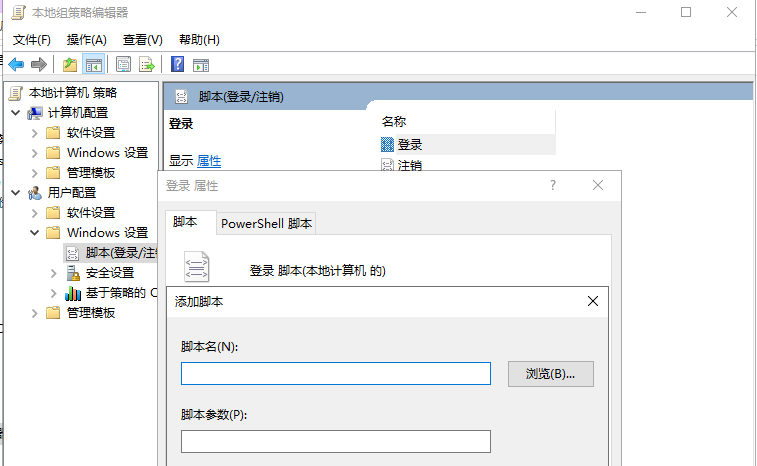Click the 脚本参数(P) input field
The image size is (757, 466).
335,442
